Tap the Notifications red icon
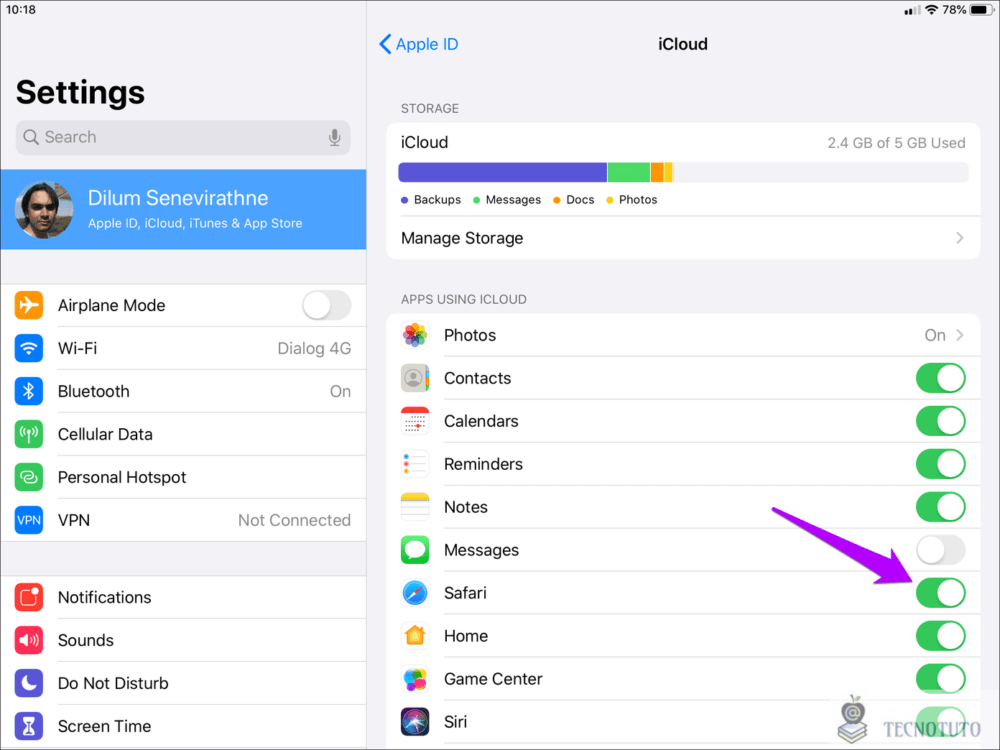 pos(29,597)
